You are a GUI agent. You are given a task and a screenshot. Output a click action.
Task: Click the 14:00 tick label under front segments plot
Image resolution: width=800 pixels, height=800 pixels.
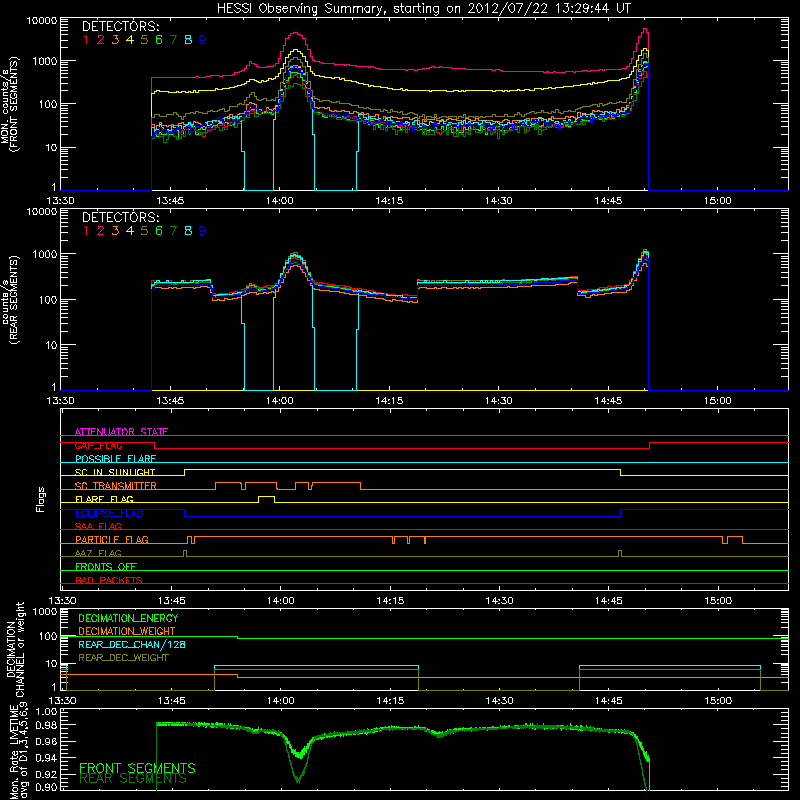(x=280, y=201)
